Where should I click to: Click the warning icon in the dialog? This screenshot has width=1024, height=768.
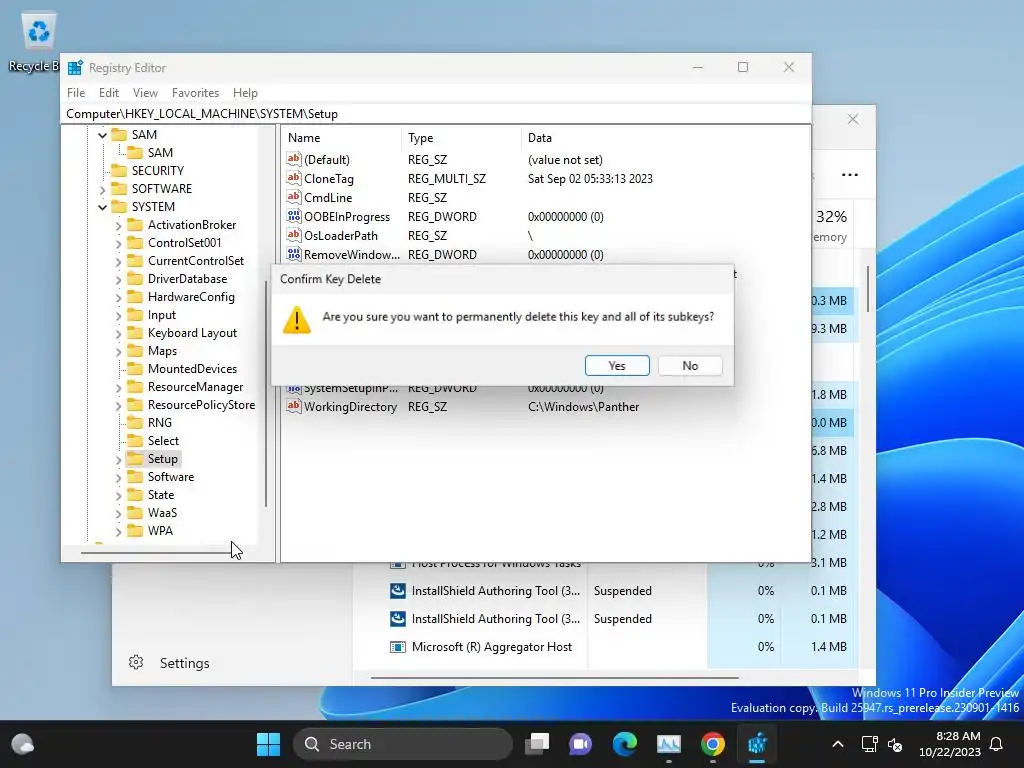click(x=296, y=320)
